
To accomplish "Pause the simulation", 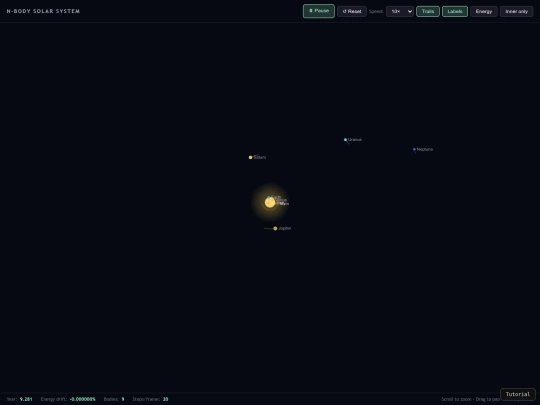I will pyautogui.click(x=319, y=11).
